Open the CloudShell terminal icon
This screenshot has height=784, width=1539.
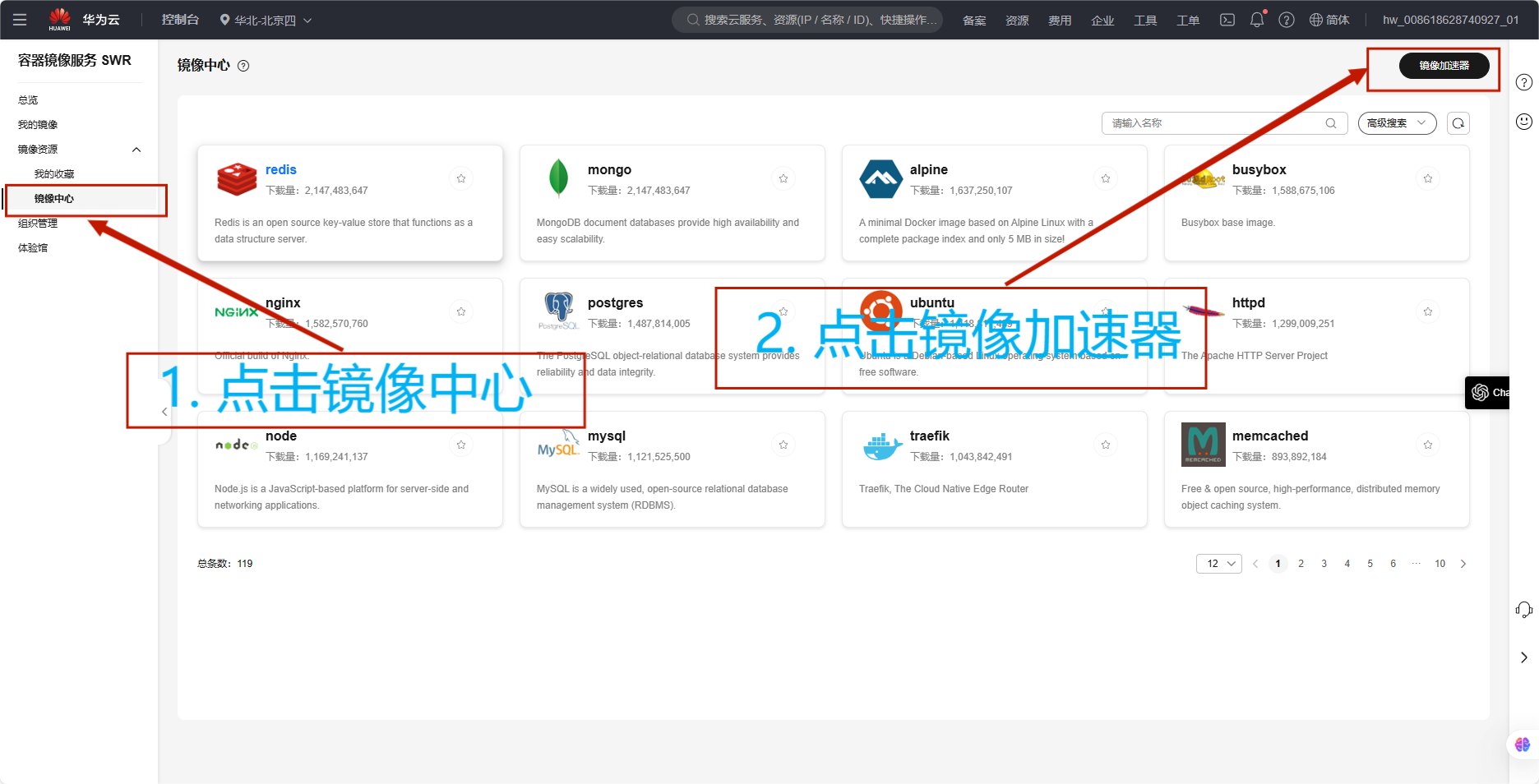[1227, 20]
